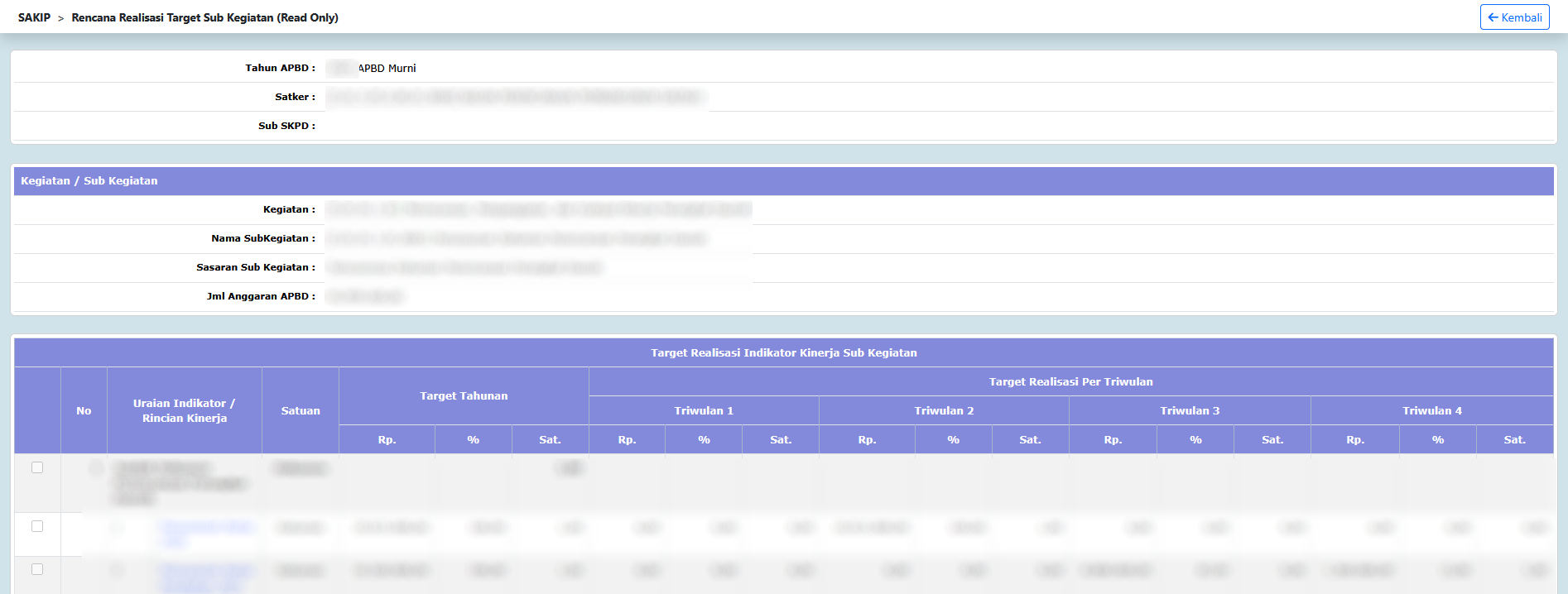This screenshot has width=1568, height=594.
Task: Open the SAKIP breadcrumb link
Action: click(34, 17)
